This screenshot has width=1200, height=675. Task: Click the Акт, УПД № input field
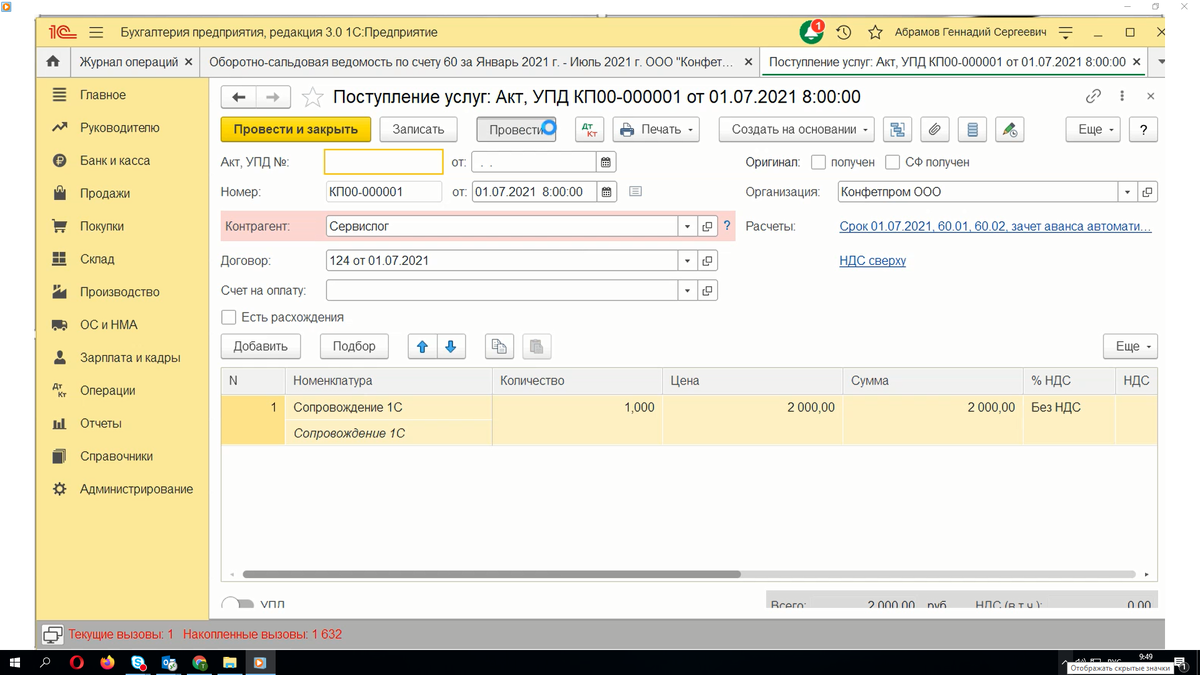[x=384, y=162]
